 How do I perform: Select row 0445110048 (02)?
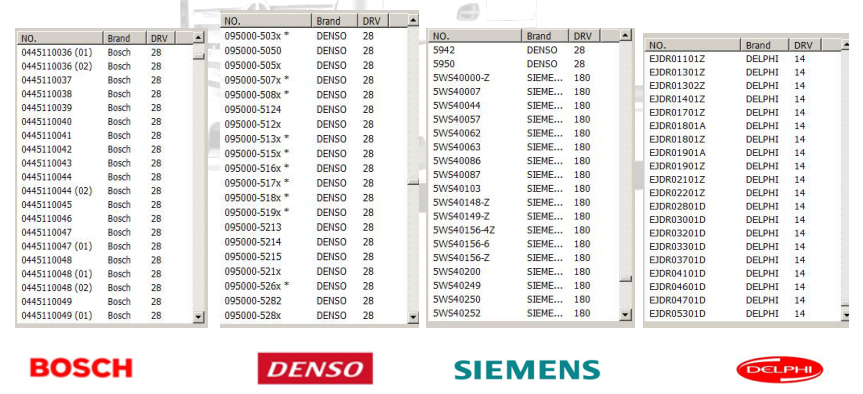(x=105, y=288)
